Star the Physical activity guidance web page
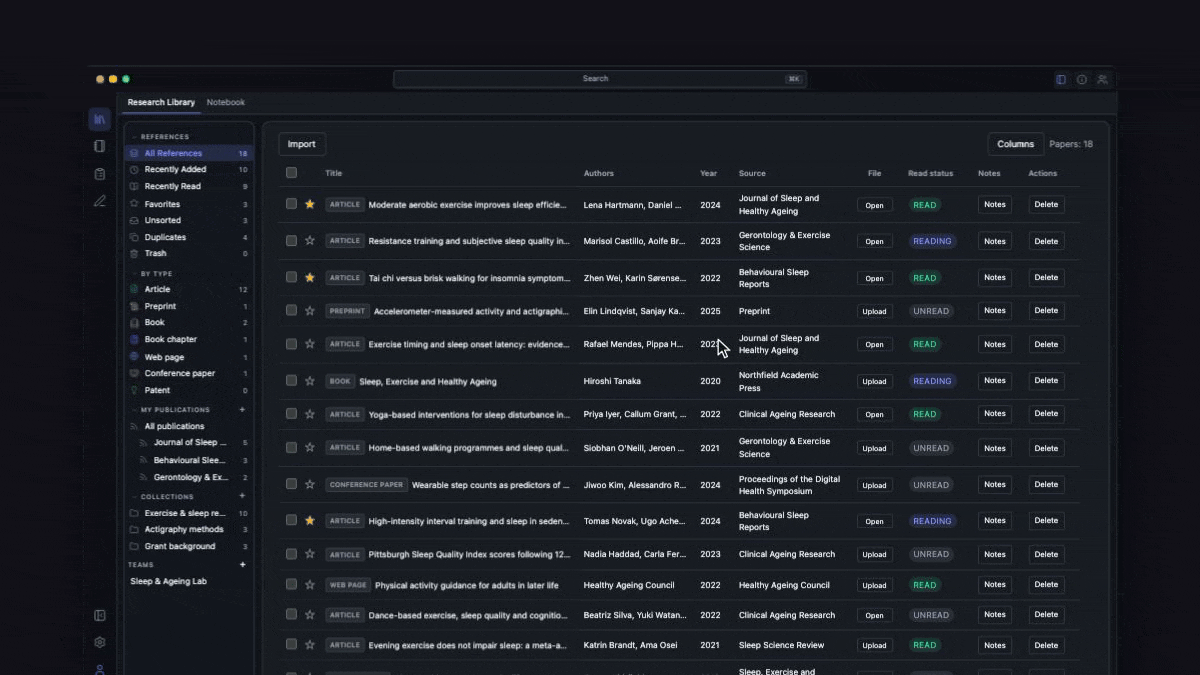 pos(310,585)
